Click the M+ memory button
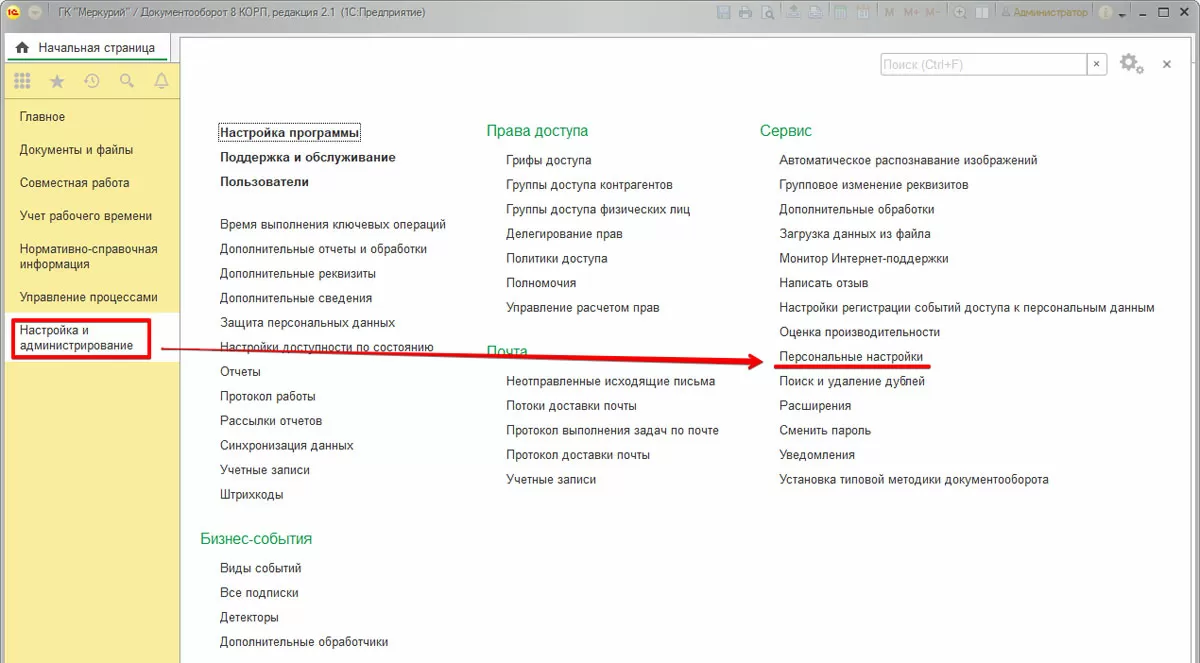Viewport: 1200px width, 663px height. 911,13
